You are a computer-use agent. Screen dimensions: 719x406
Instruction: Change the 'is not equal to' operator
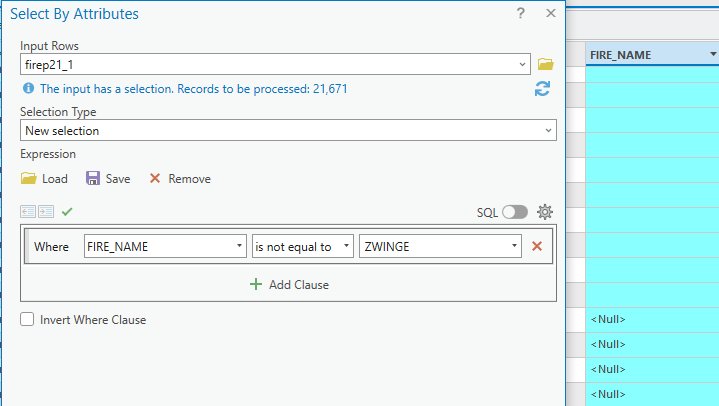point(303,246)
